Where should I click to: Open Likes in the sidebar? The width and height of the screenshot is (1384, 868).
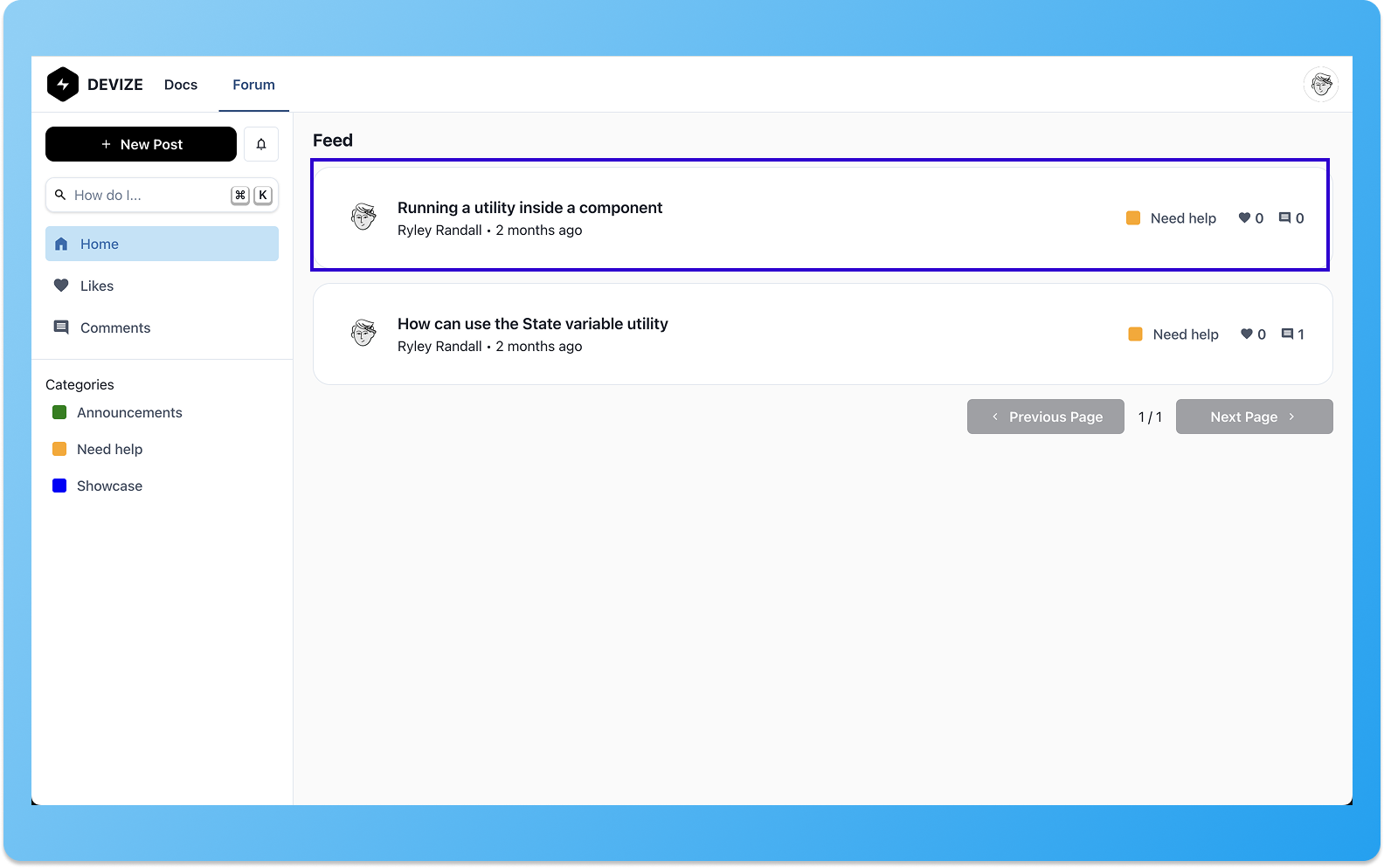click(x=96, y=286)
